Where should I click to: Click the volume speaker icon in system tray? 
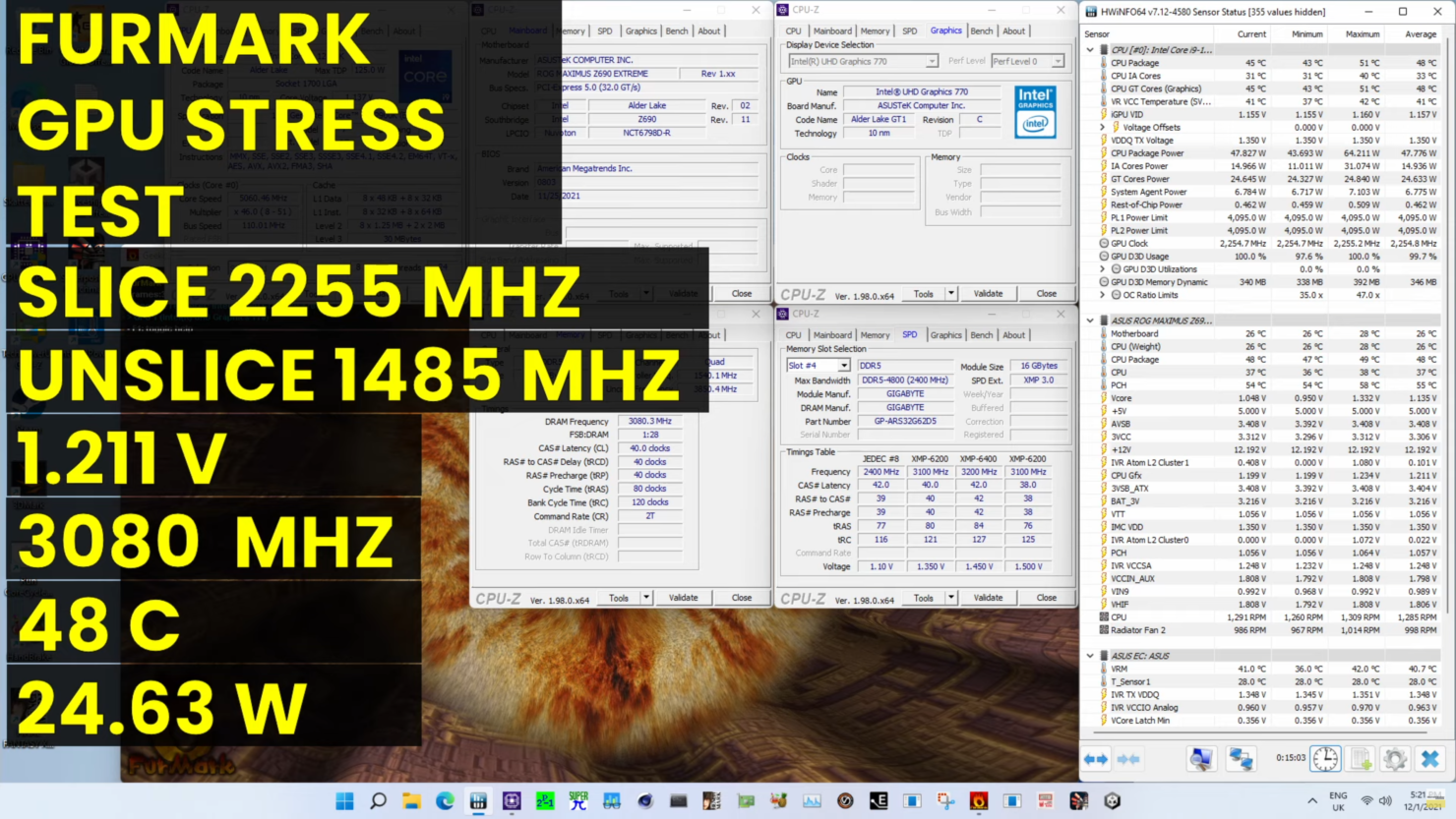tap(1385, 801)
